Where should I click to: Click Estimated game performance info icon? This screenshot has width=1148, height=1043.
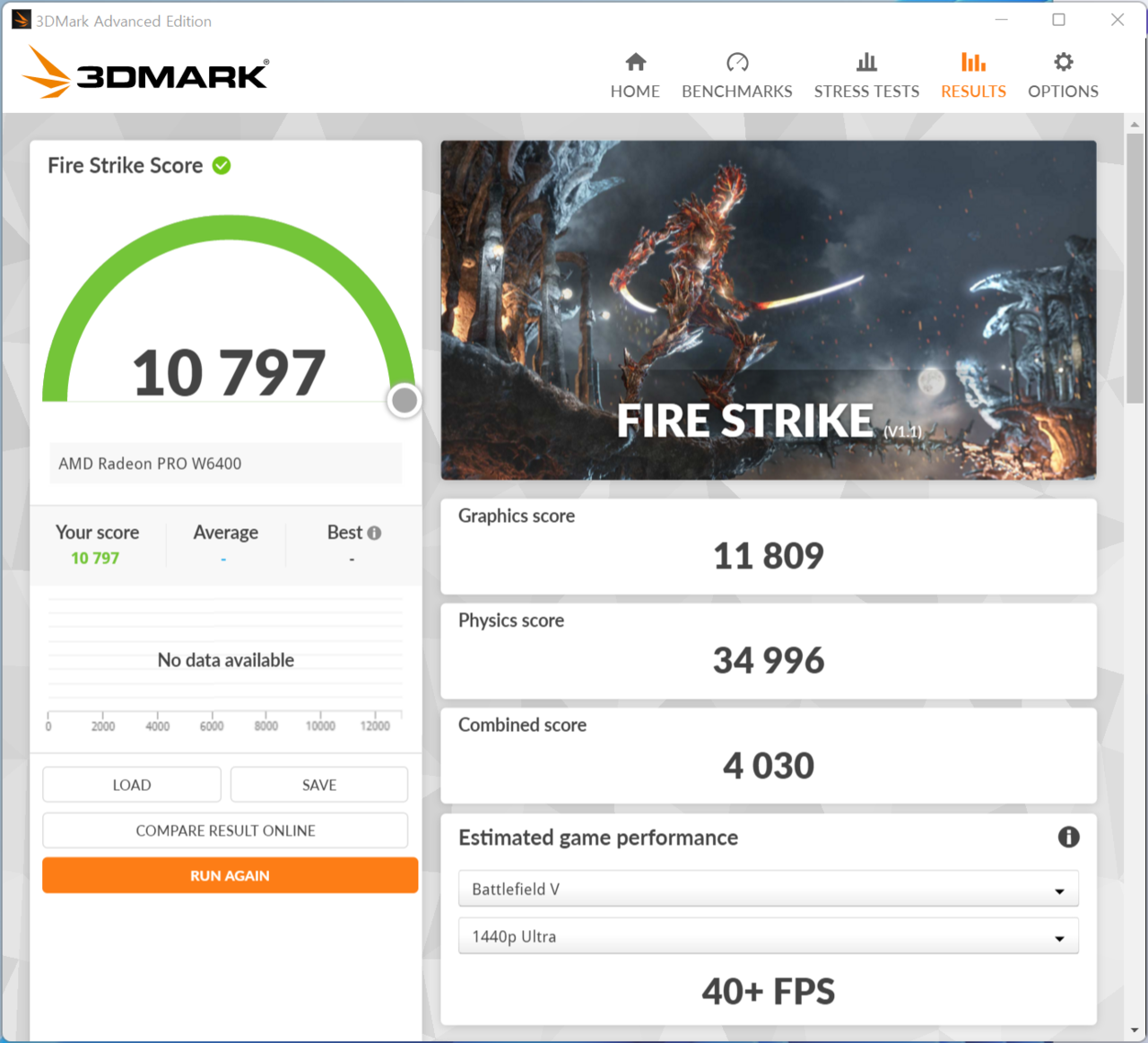click(1068, 837)
